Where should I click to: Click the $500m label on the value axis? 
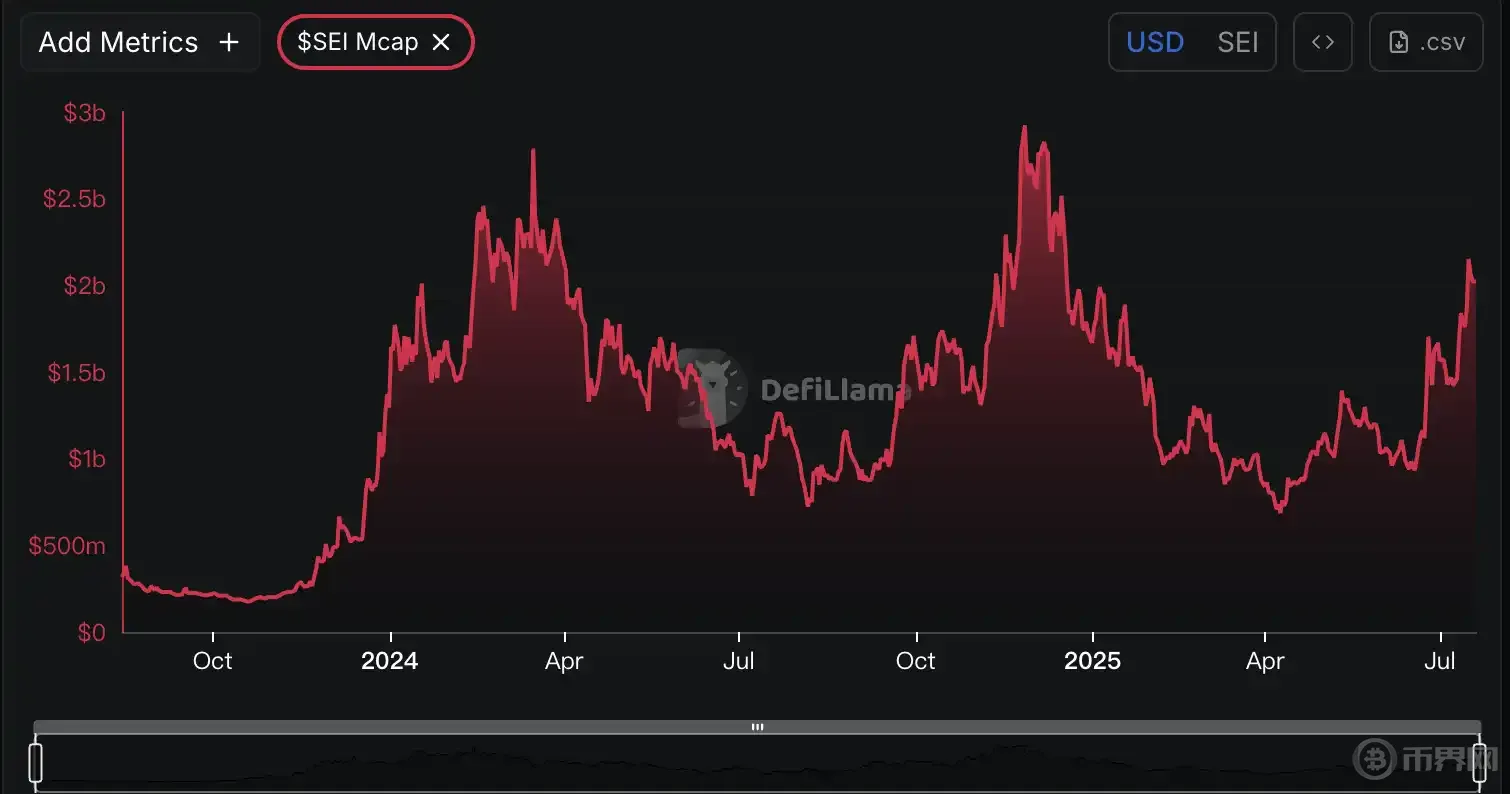[66, 546]
